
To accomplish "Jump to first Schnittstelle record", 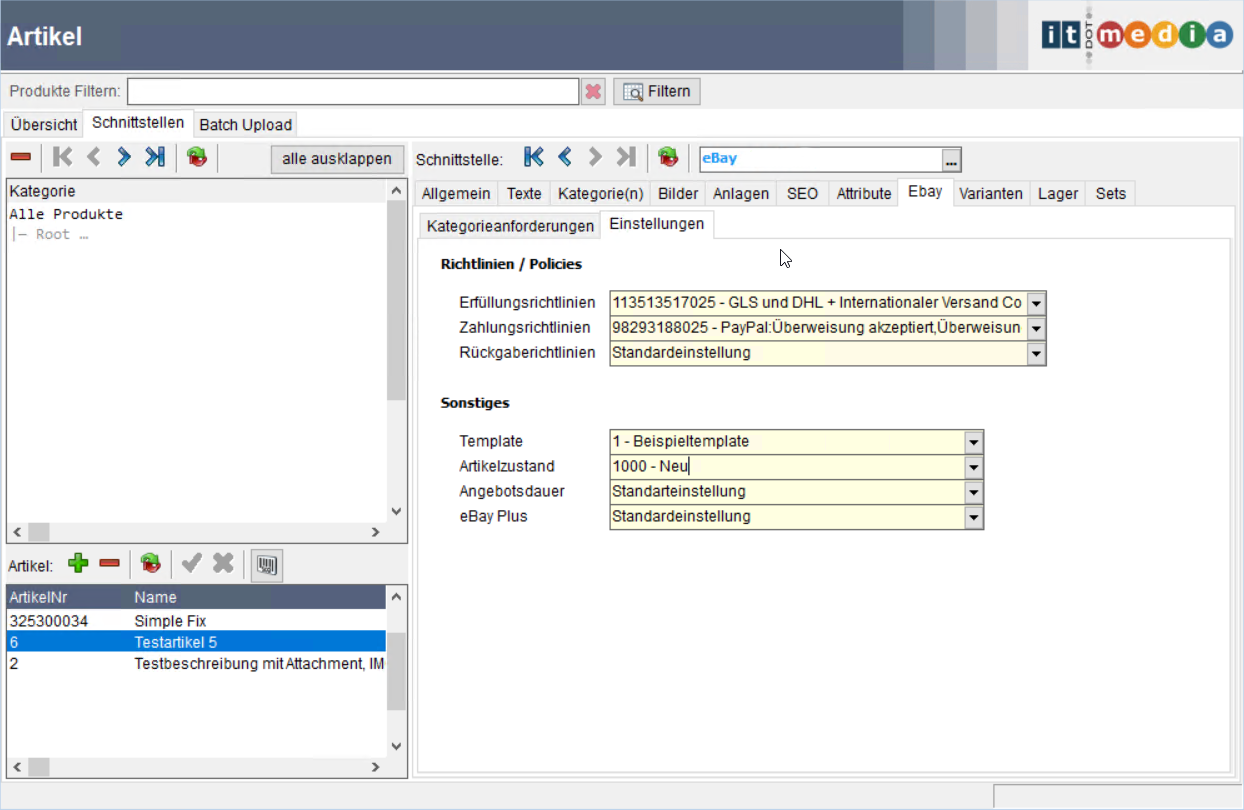I will pyautogui.click(x=534, y=157).
